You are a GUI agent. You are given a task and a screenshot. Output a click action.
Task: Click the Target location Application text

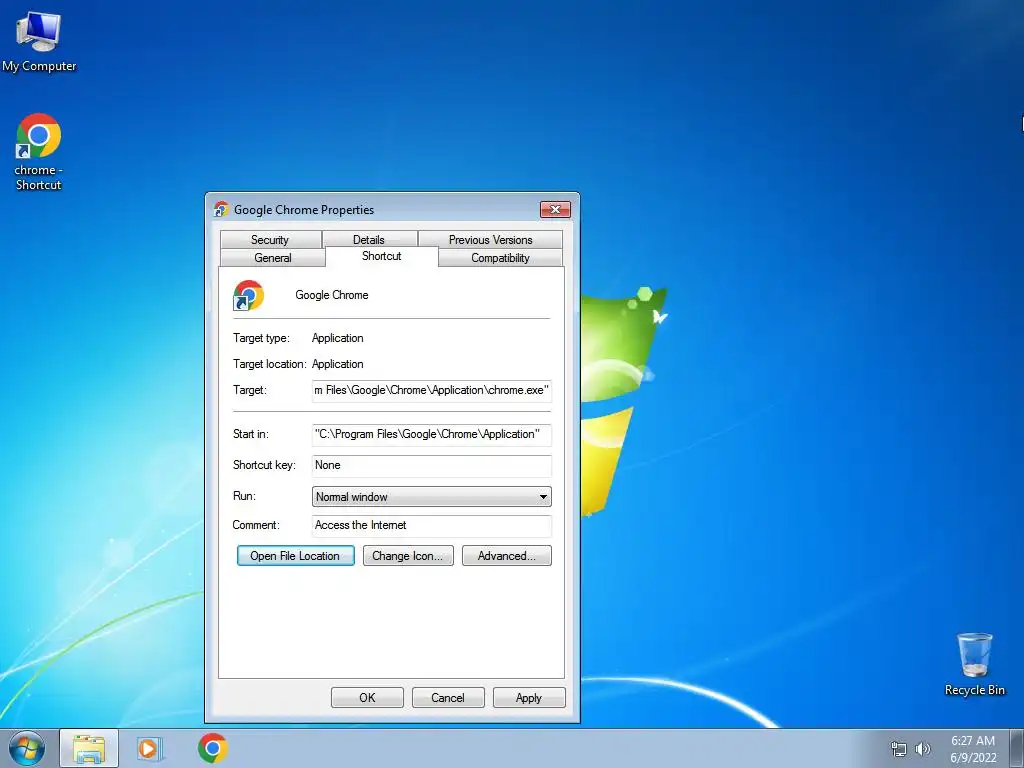338,364
